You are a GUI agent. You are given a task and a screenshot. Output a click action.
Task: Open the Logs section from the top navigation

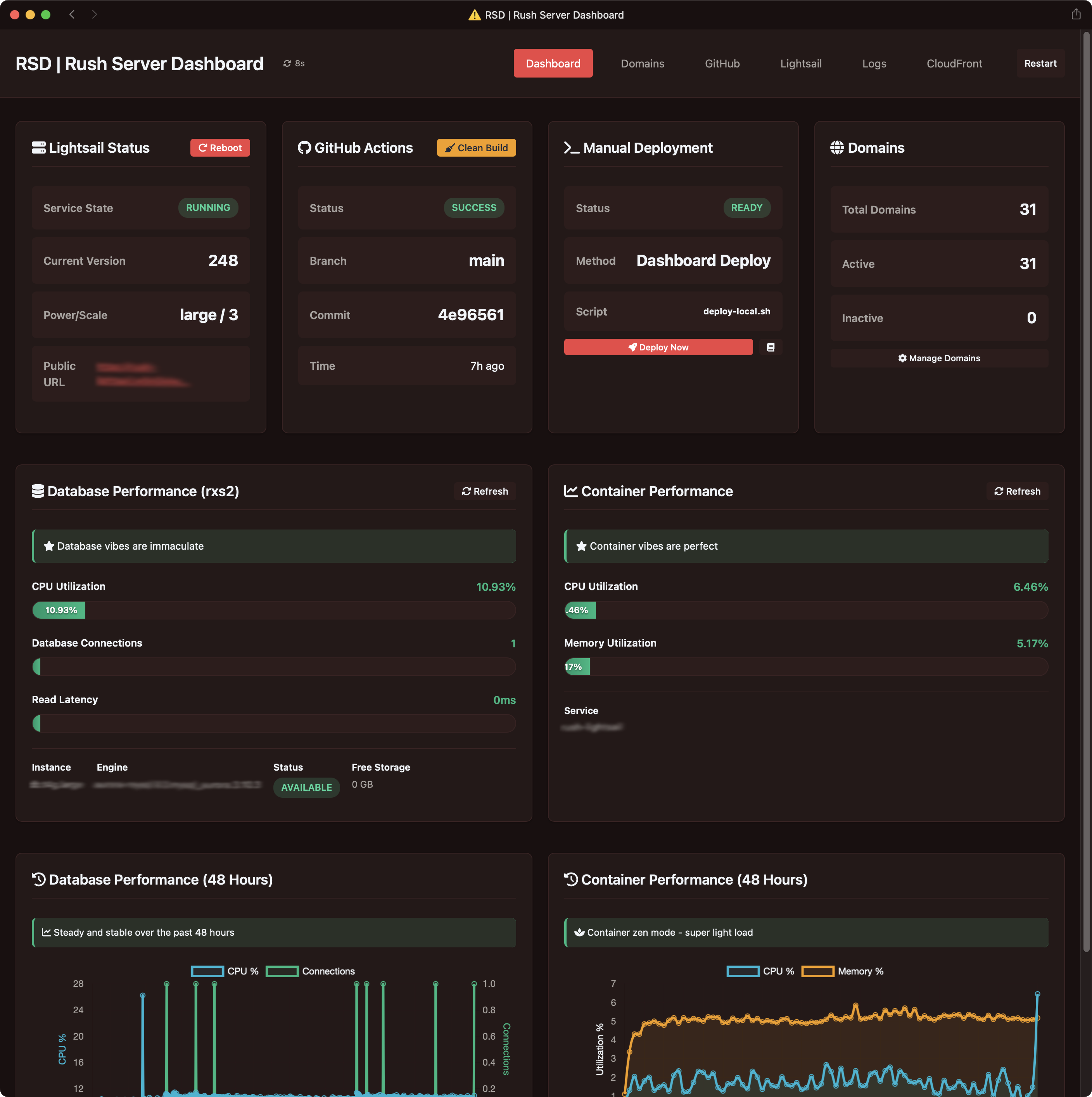[x=874, y=64]
